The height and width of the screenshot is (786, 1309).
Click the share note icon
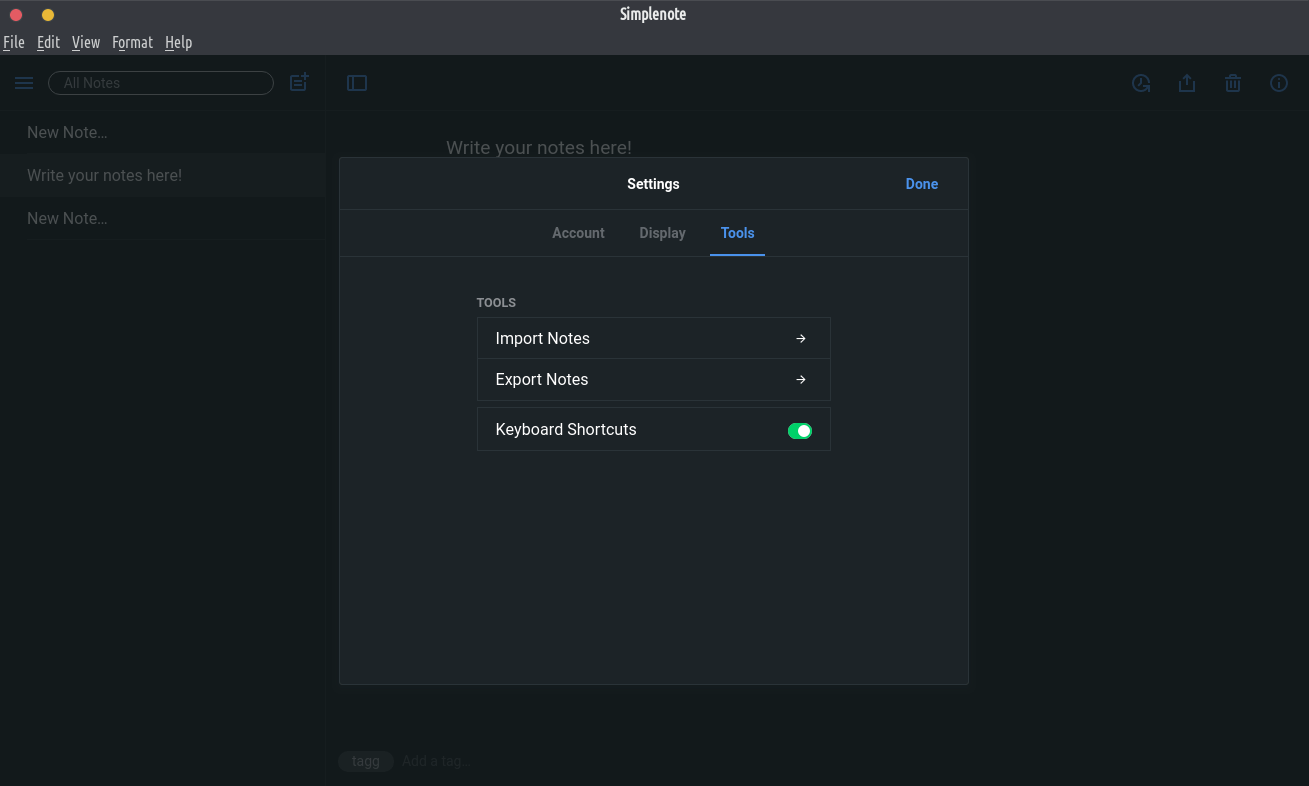click(1187, 83)
